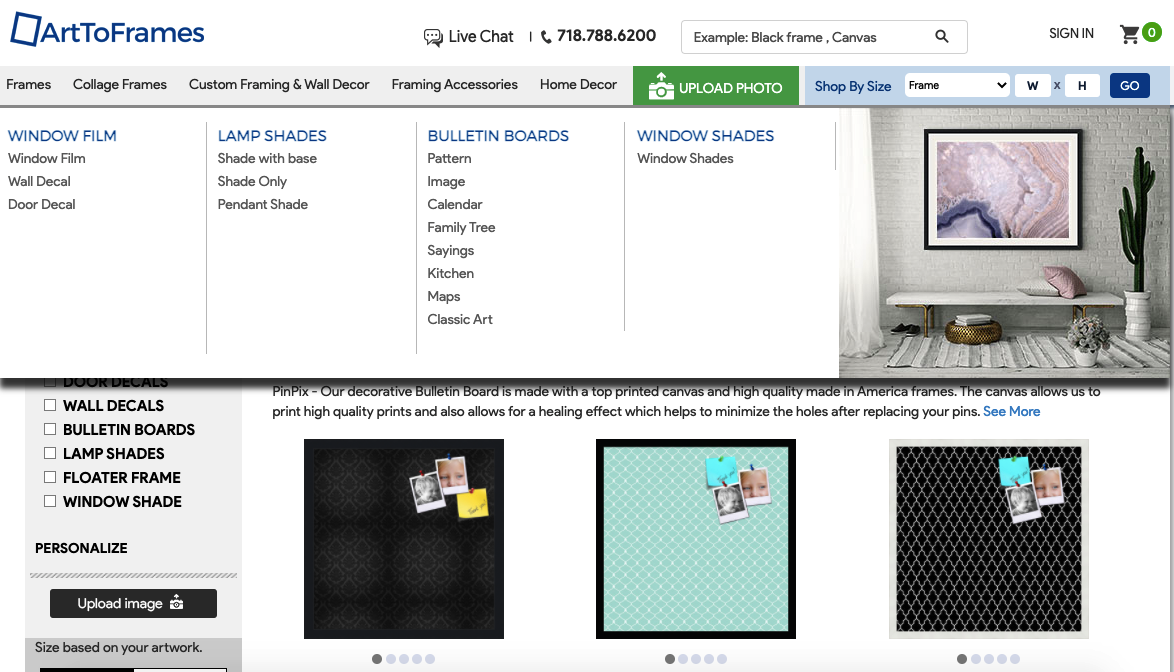Tick the Bulletin Boards filter checkbox

[x=50, y=429]
